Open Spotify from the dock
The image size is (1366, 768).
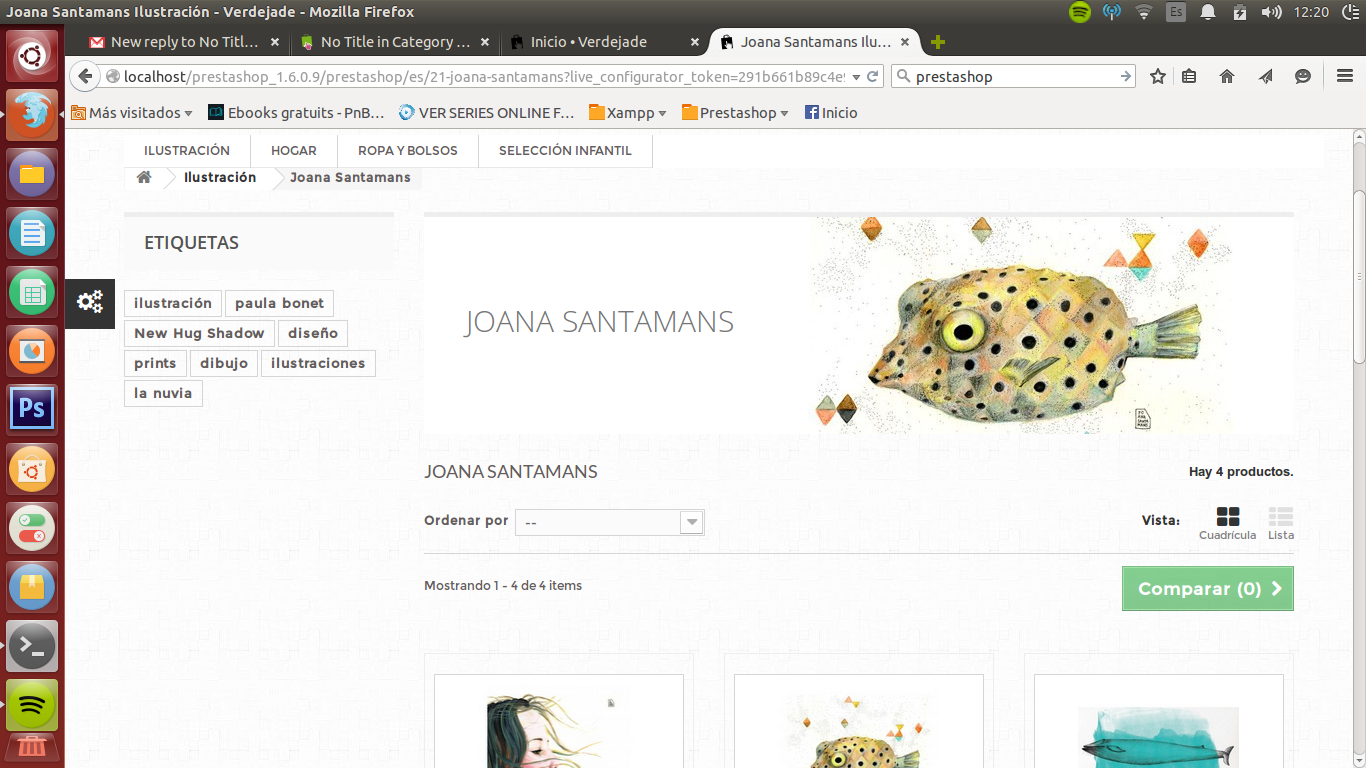click(33, 705)
